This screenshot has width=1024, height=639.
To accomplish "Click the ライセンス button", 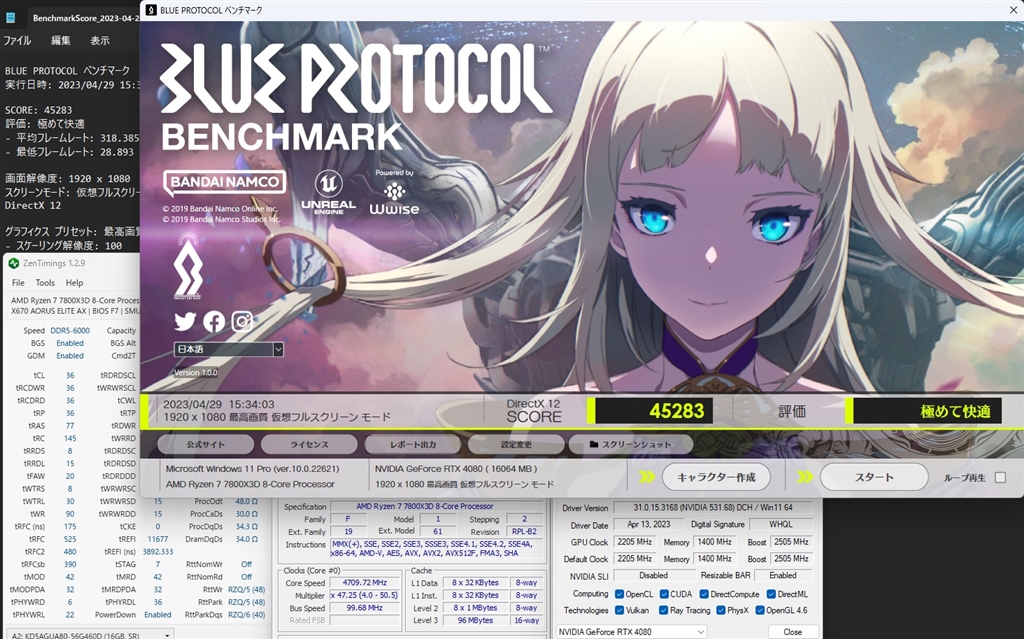I will pos(309,444).
